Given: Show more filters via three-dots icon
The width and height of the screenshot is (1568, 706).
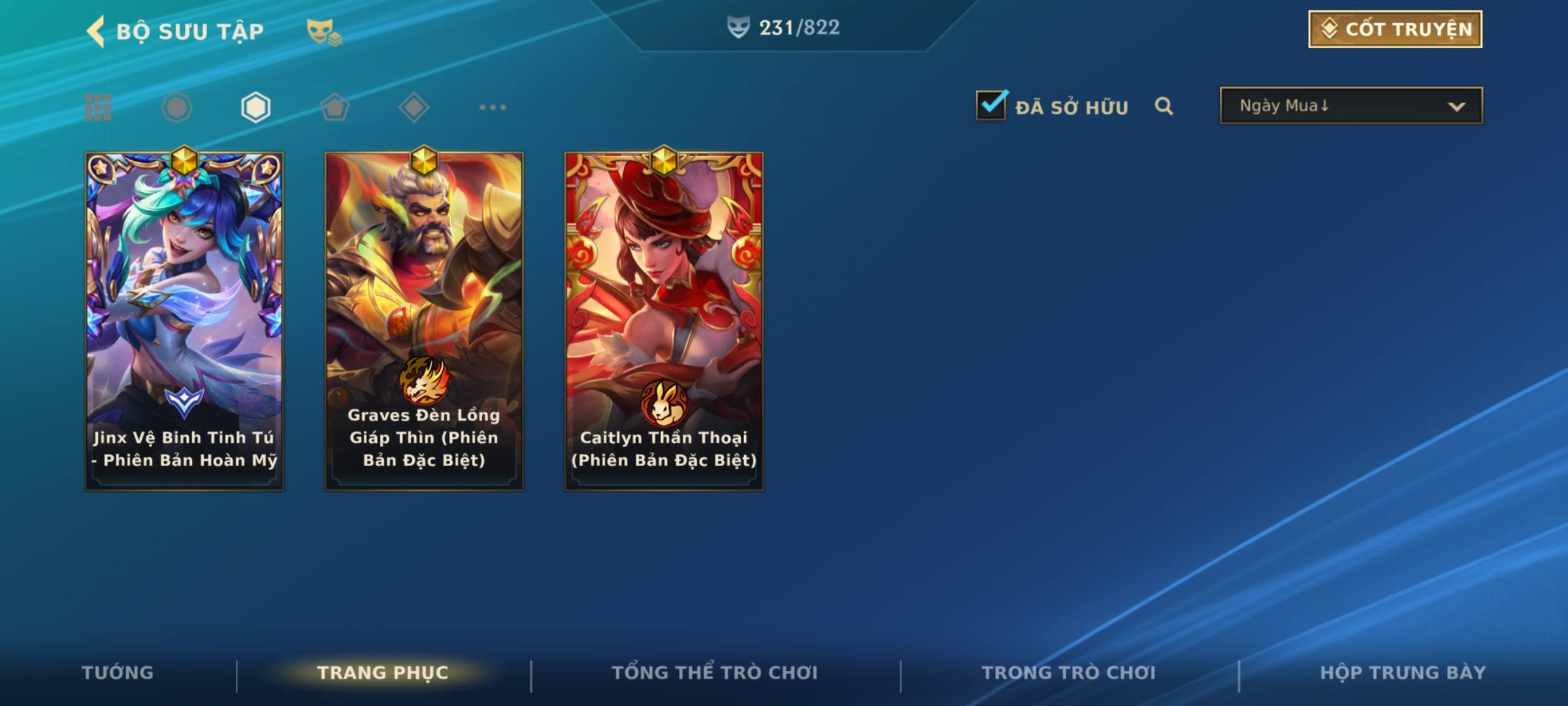Looking at the screenshot, I should point(493,107).
